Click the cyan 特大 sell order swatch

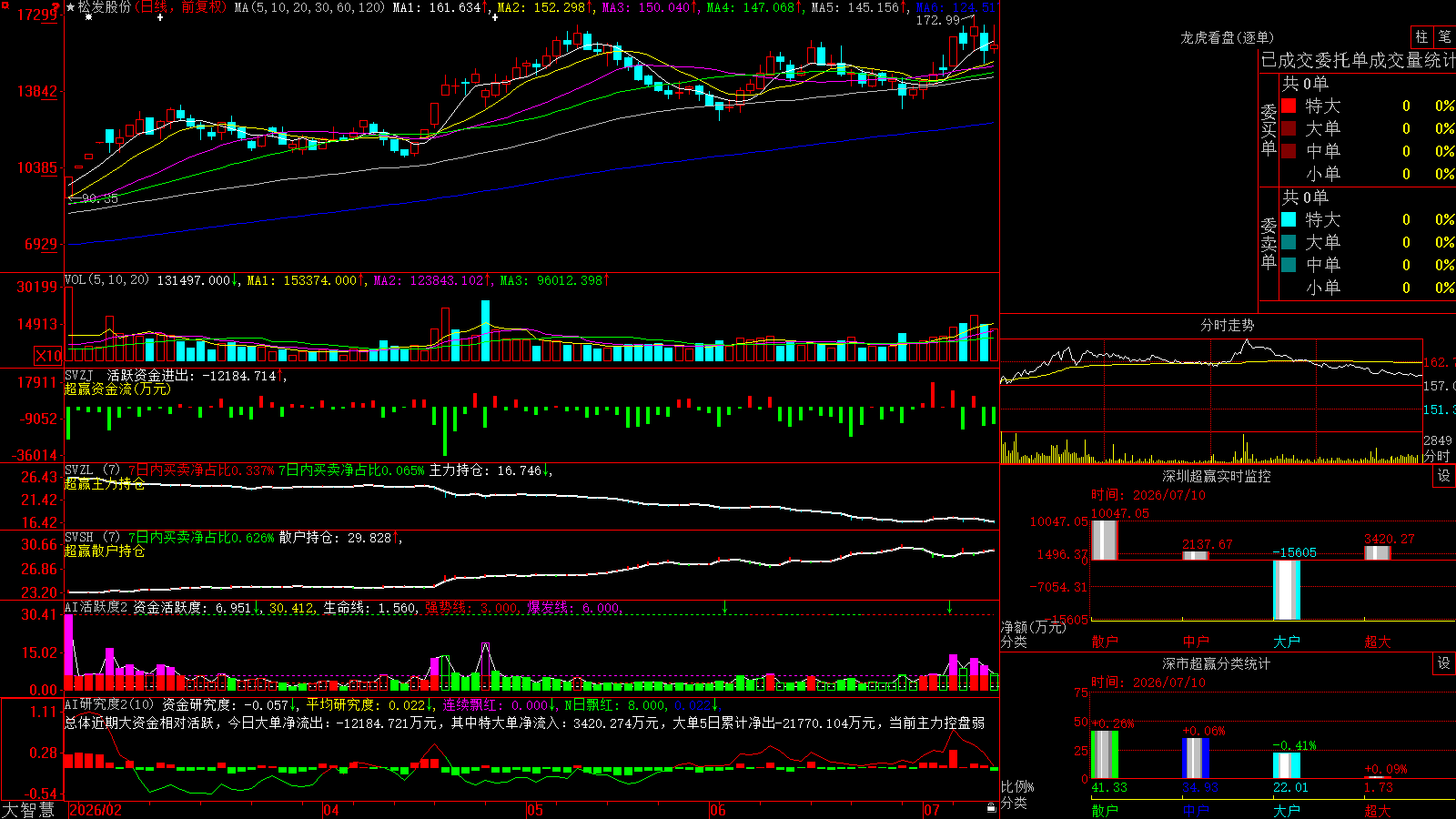(1289, 219)
